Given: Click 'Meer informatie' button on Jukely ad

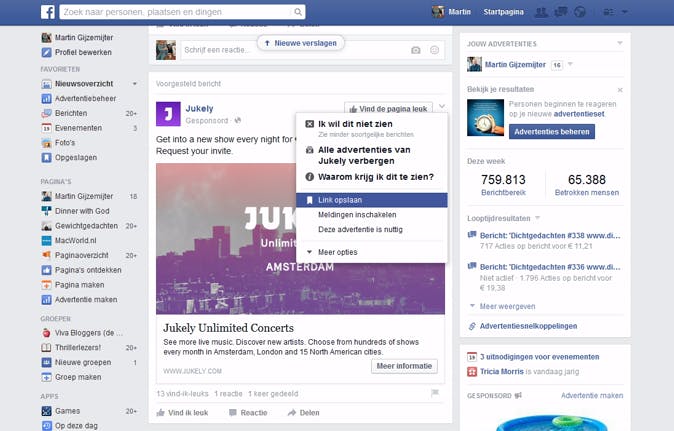Looking at the screenshot, I should pyautogui.click(x=404, y=366).
